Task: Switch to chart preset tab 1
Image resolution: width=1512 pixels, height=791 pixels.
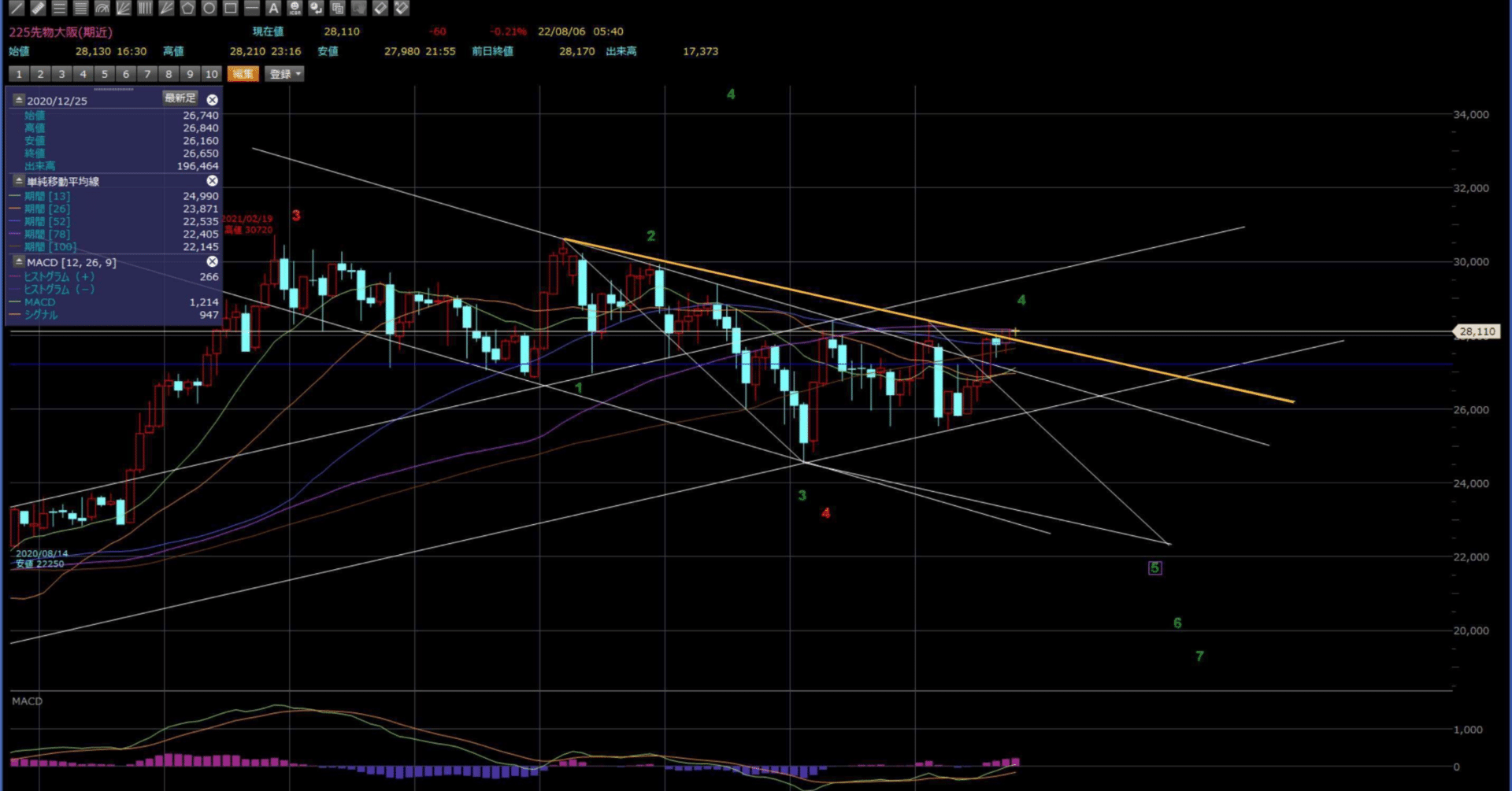Action: pyautogui.click(x=19, y=74)
